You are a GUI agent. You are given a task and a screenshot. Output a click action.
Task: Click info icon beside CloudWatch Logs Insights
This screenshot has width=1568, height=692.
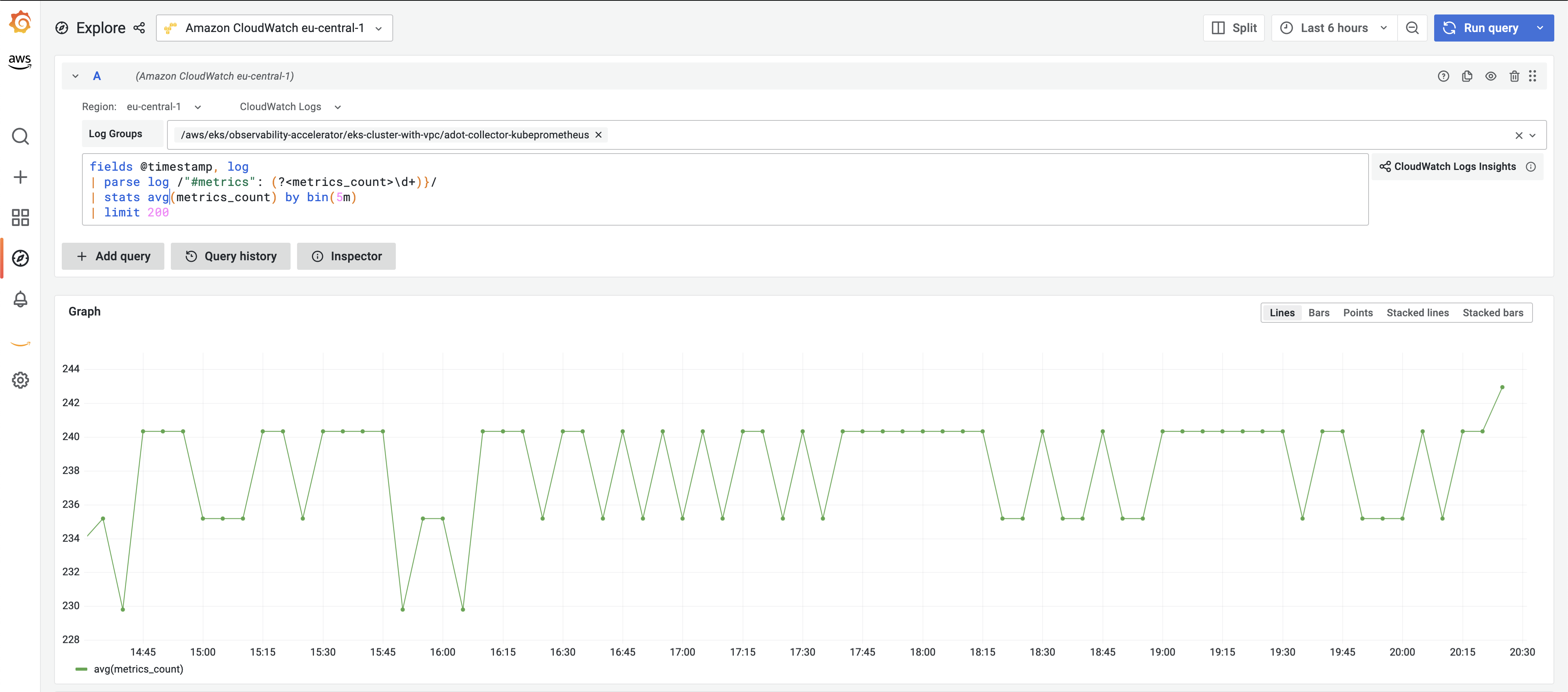point(1531,167)
